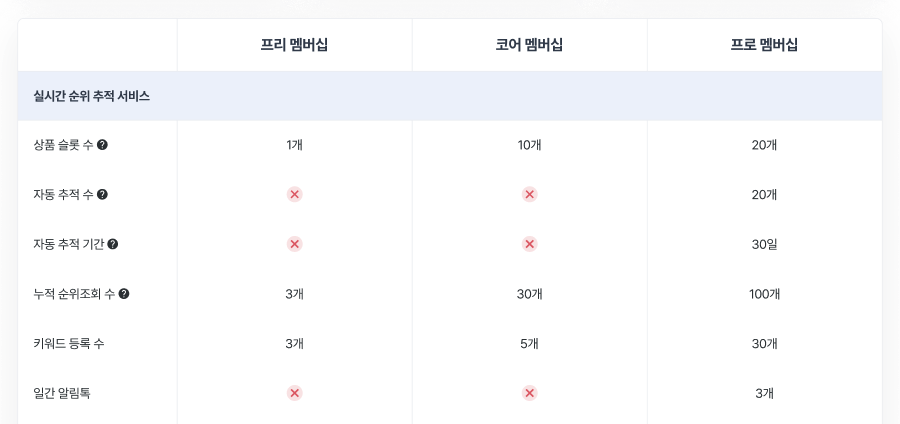The image size is (900, 424).
Task: Click 30일 value in 프로 멤버십 column
Action: coord(765,244)
